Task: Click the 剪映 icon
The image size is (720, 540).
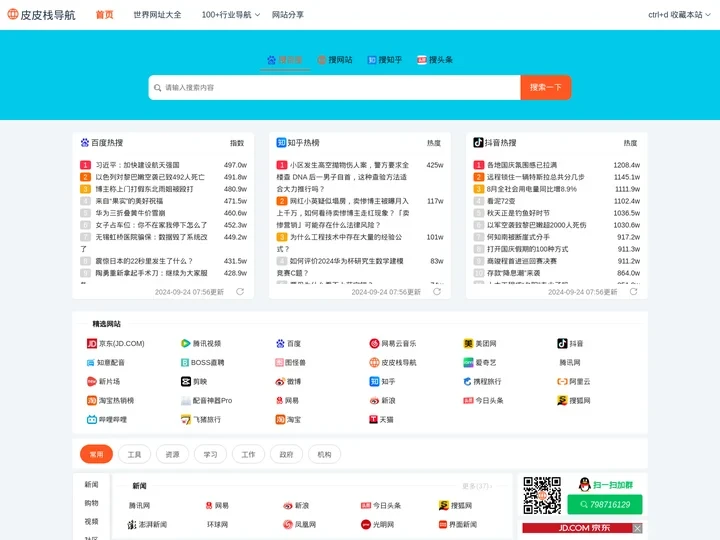Action: point(186,382)
